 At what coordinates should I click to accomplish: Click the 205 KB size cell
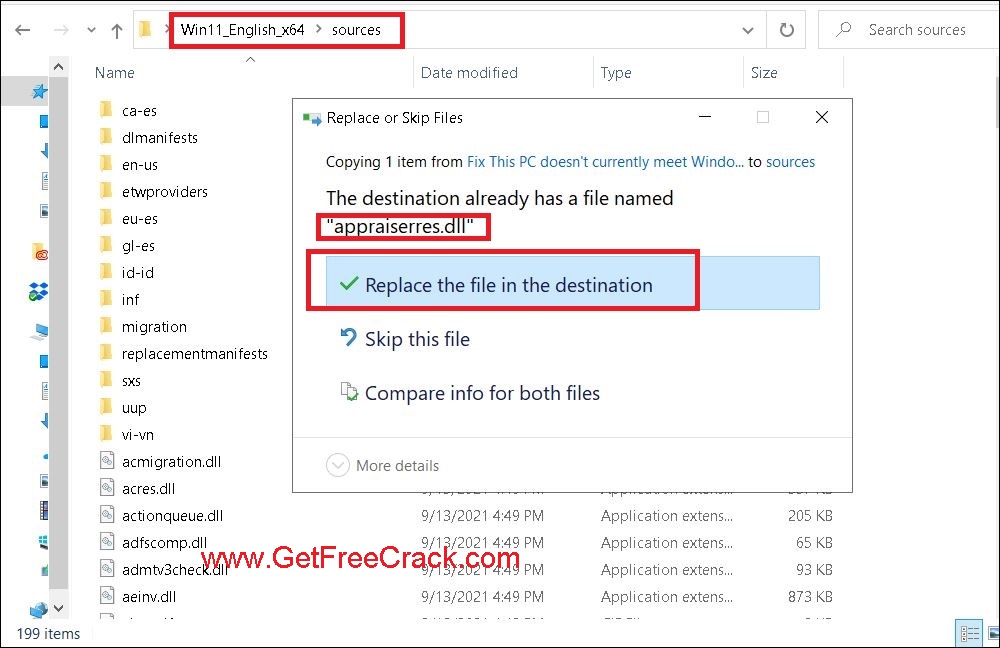810,515
